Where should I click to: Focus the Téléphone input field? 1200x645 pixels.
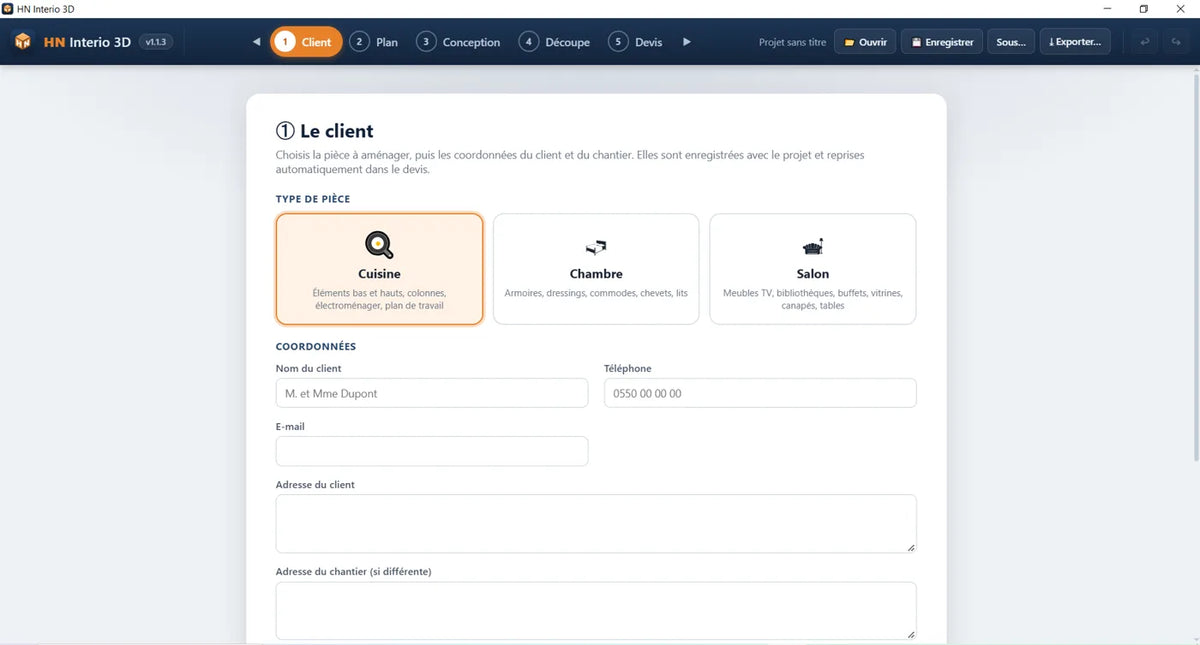point(760,393)
